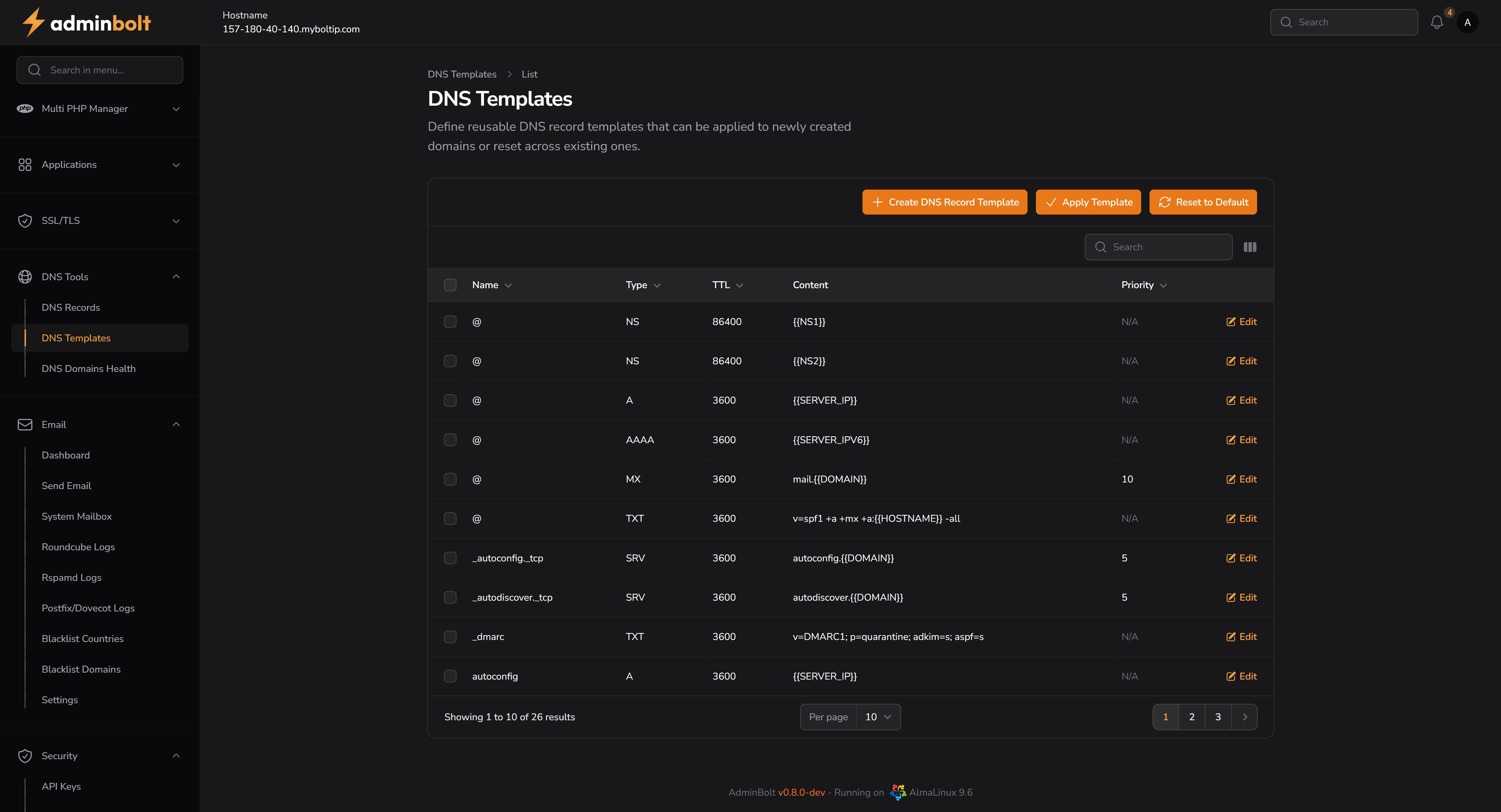Check the MX record row checkbox
This screenshot has height=812, width=1501.
(x=450, y=479)
